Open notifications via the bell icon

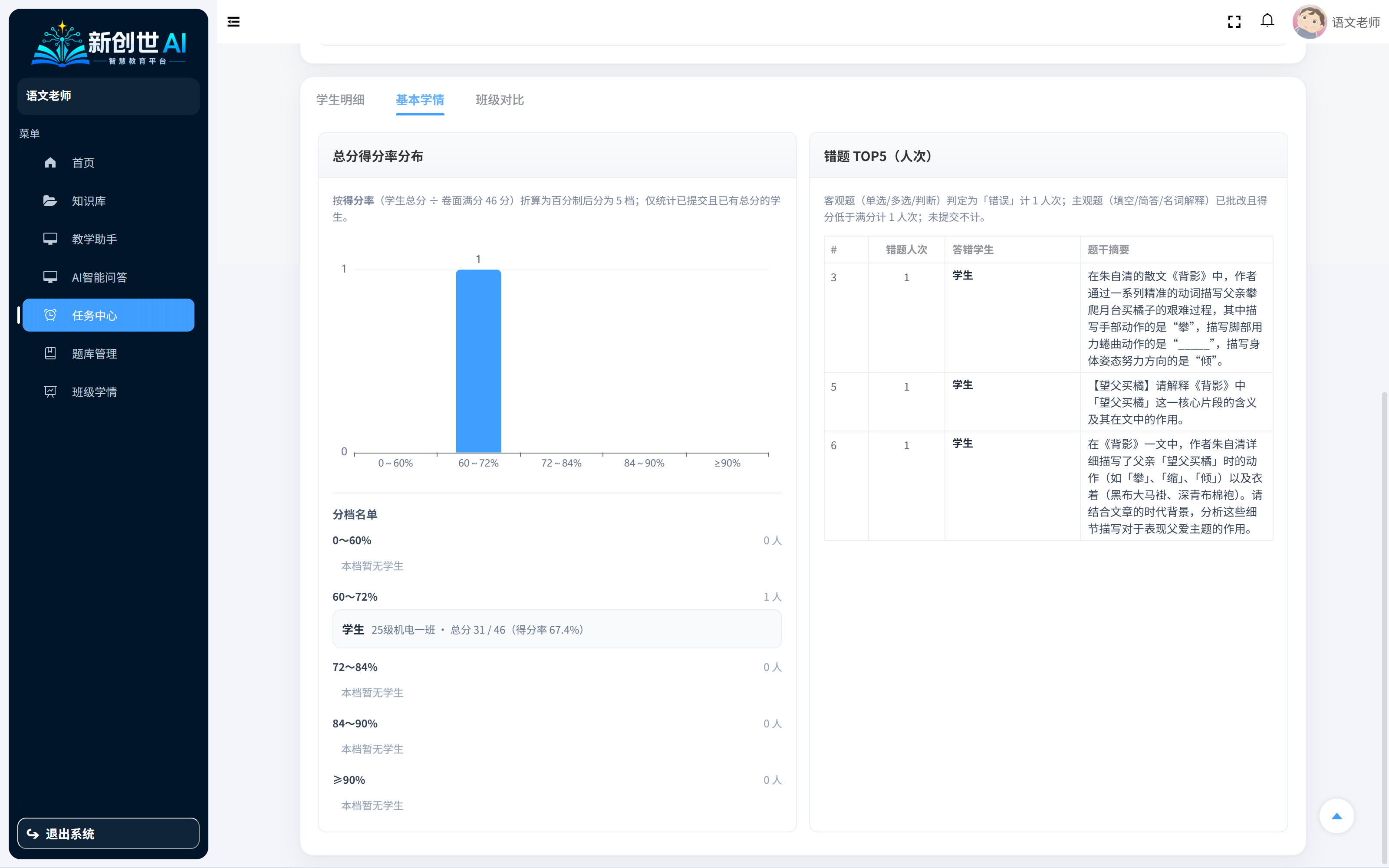point(1267,21)
